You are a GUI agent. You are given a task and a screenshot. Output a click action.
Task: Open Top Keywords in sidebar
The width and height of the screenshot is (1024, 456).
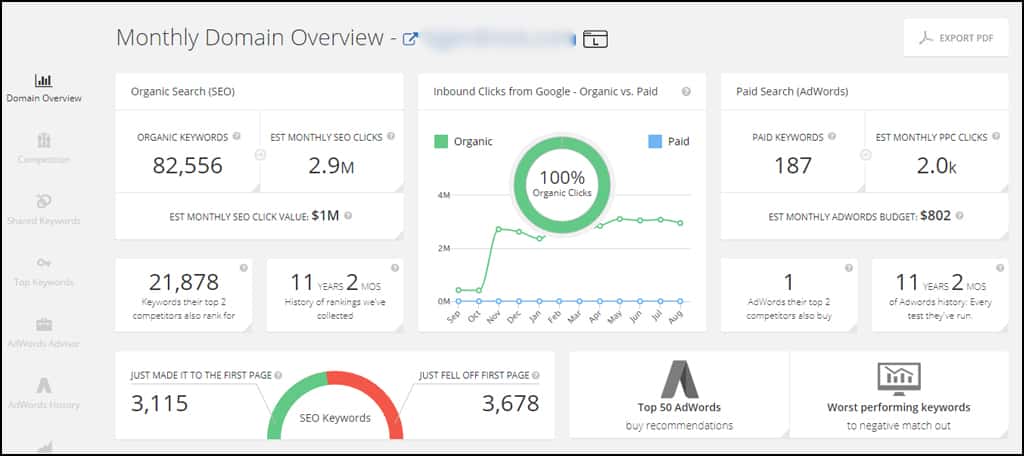pyautogui.click(x=44, y=272)
